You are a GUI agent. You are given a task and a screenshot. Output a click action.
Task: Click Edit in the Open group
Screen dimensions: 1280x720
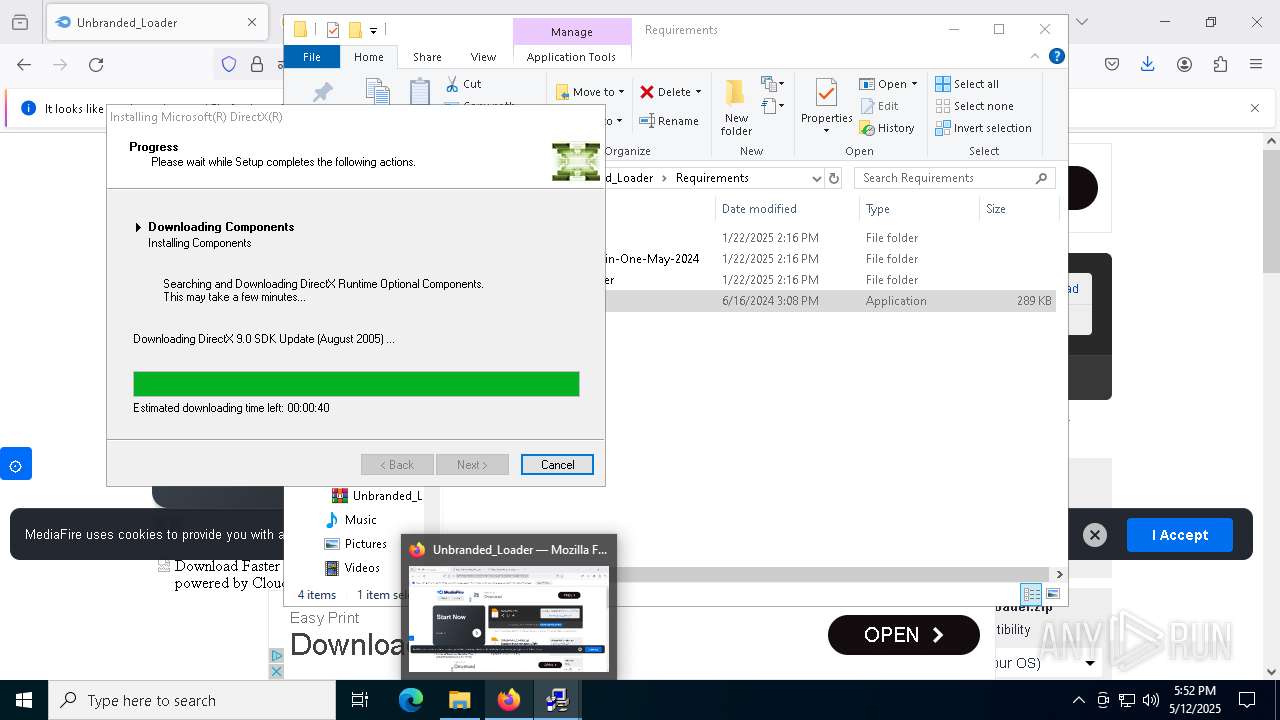[879, 106]
